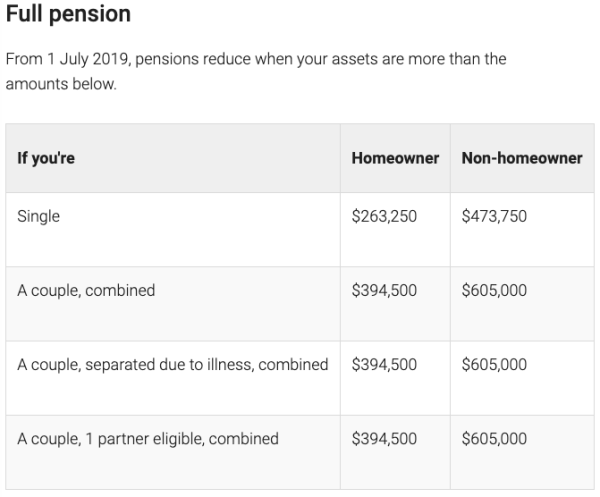Select the "1 partner eligible" row label
The image size is (600, 497).
coord(148,439)
